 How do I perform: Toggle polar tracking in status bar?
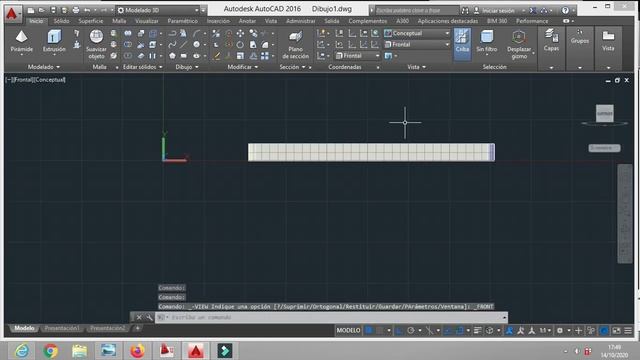411,330
